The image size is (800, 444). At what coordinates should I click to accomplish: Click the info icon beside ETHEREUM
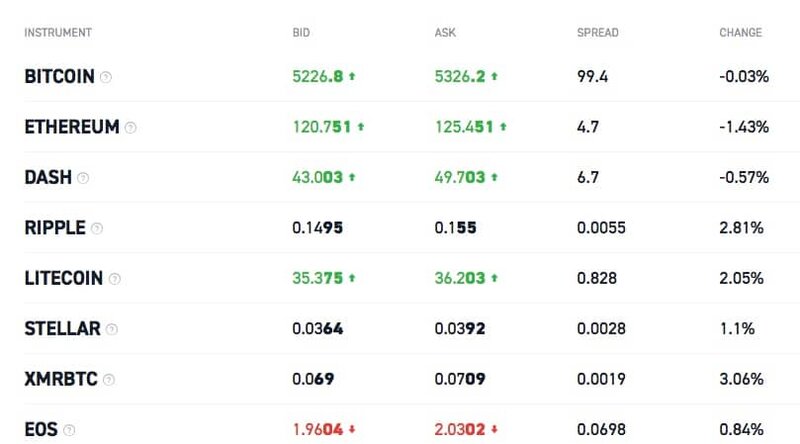pos(130,128)
